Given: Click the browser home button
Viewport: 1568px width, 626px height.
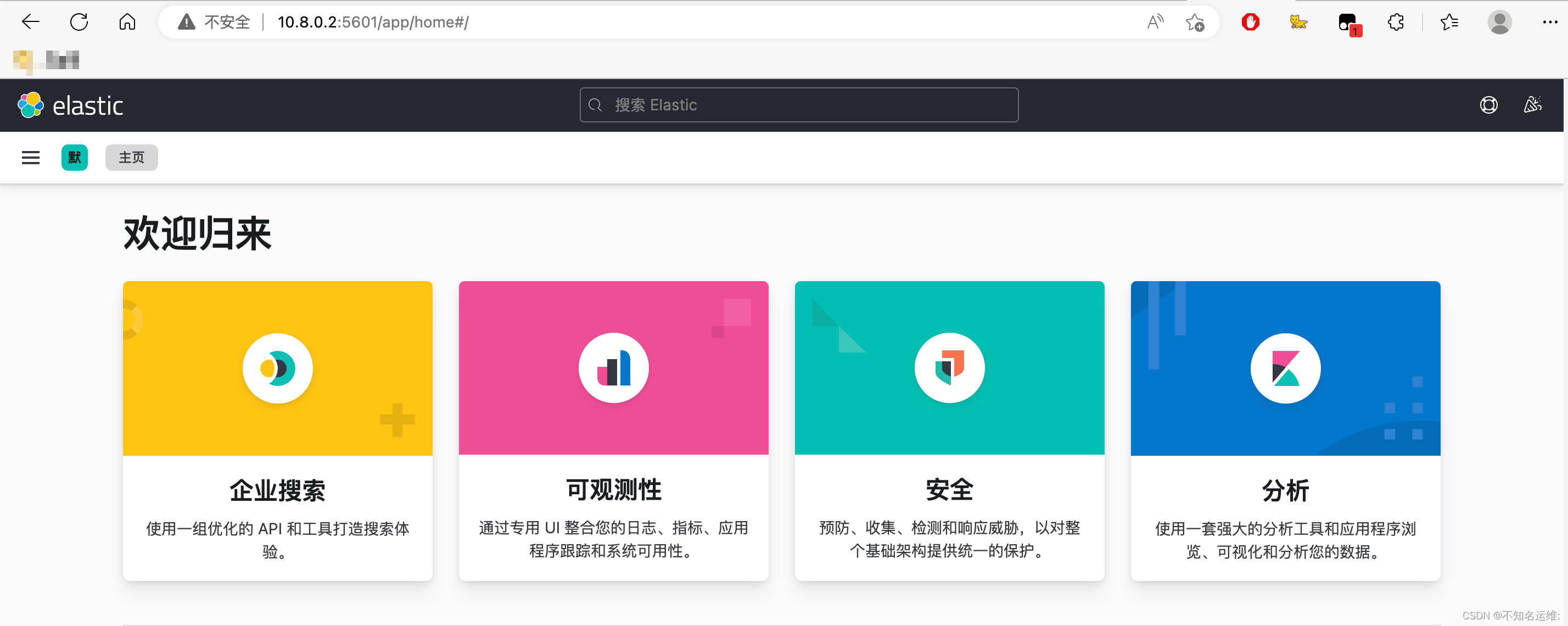Looking at the screenshot, I should point(127,23).
